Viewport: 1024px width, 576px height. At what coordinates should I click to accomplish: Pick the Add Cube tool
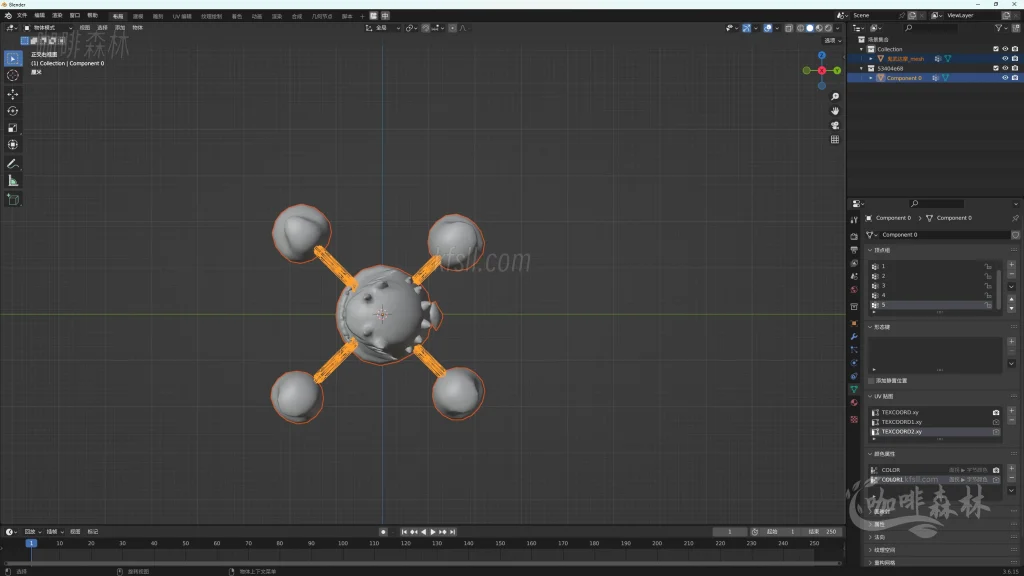[x=13, y=199]
